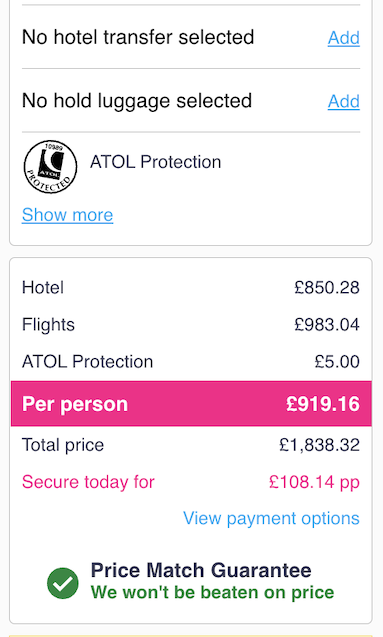Click the ATOL Protection £5.00 charge row
The width and height of the screenshot is (383, 637).
(x=191, y=362)
